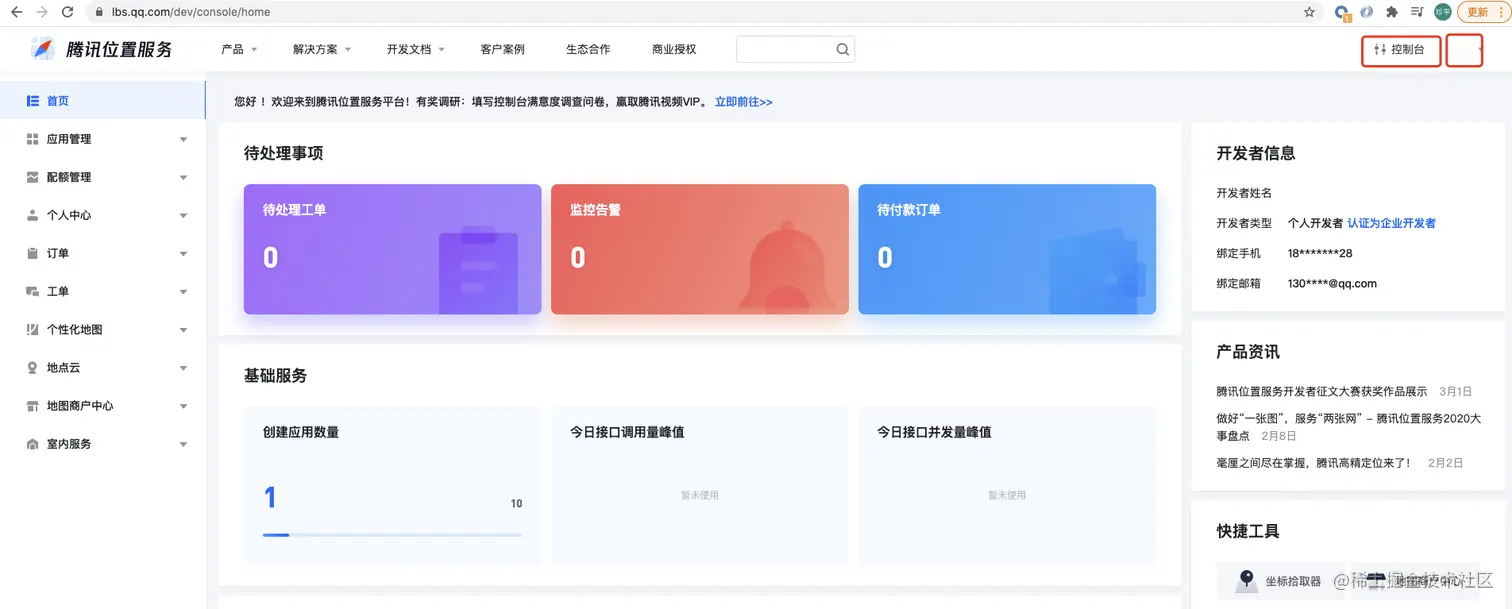Click the 个性化地图 map icon
This screenshot has height=609, width=1512.
tap(32, 329)
